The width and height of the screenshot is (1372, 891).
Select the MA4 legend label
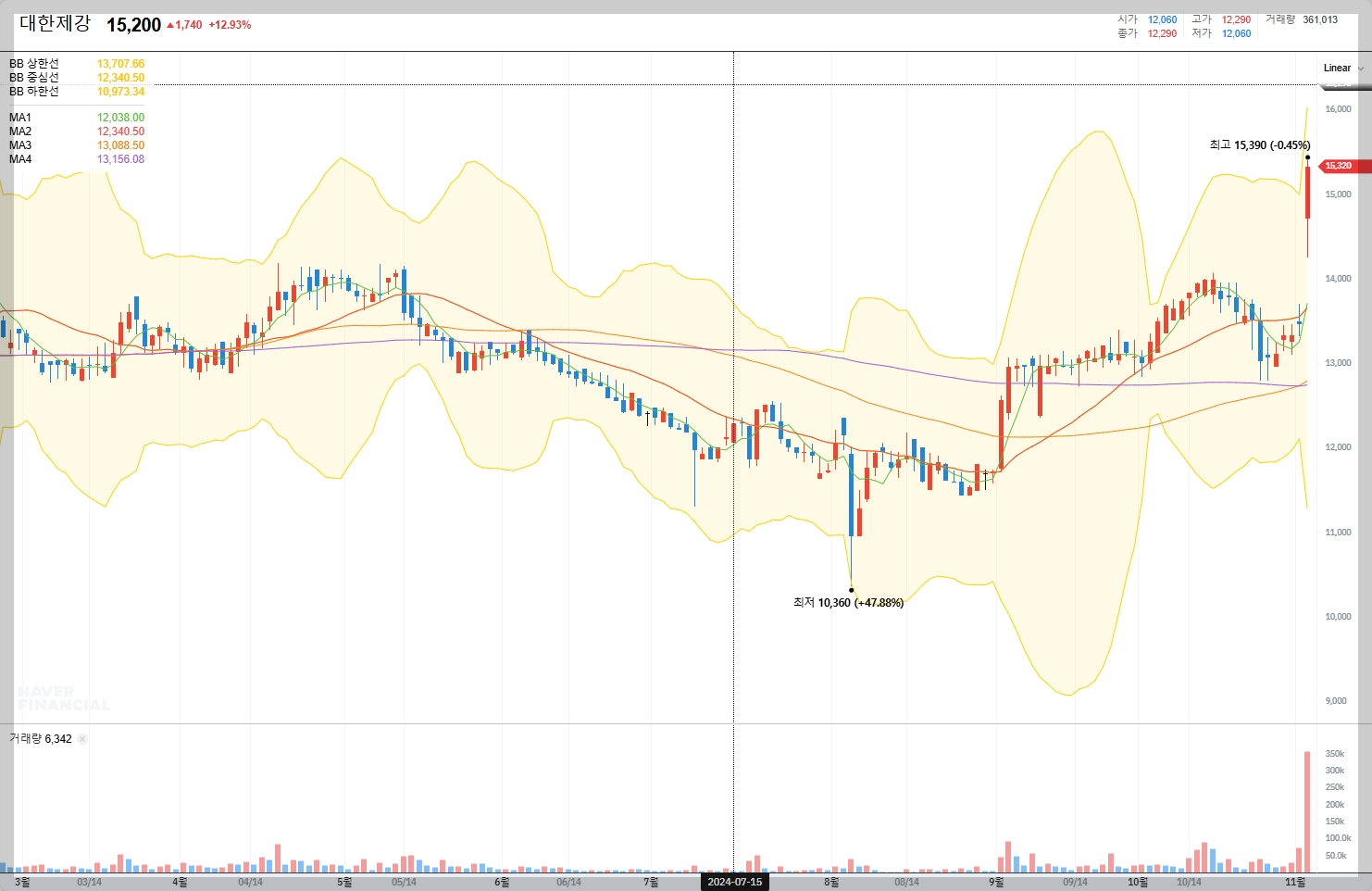[x=20, y=159]
